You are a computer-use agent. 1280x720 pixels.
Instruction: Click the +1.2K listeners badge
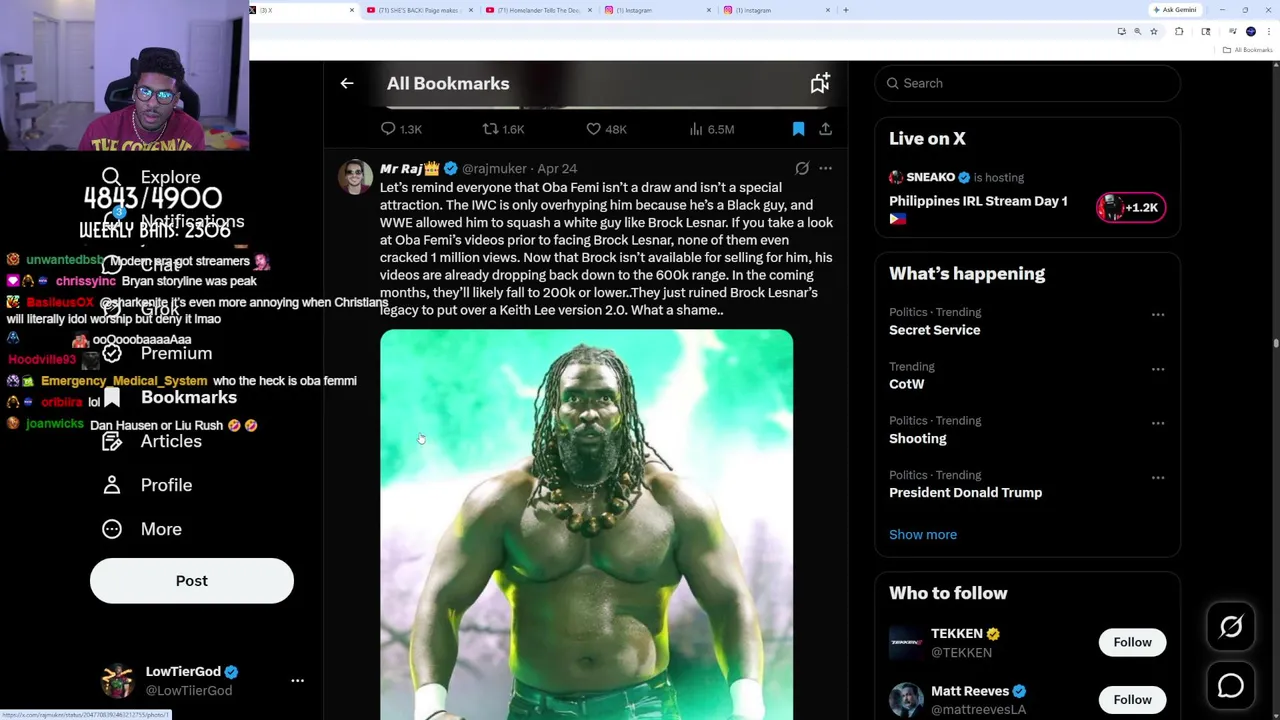click(1131, 207)
